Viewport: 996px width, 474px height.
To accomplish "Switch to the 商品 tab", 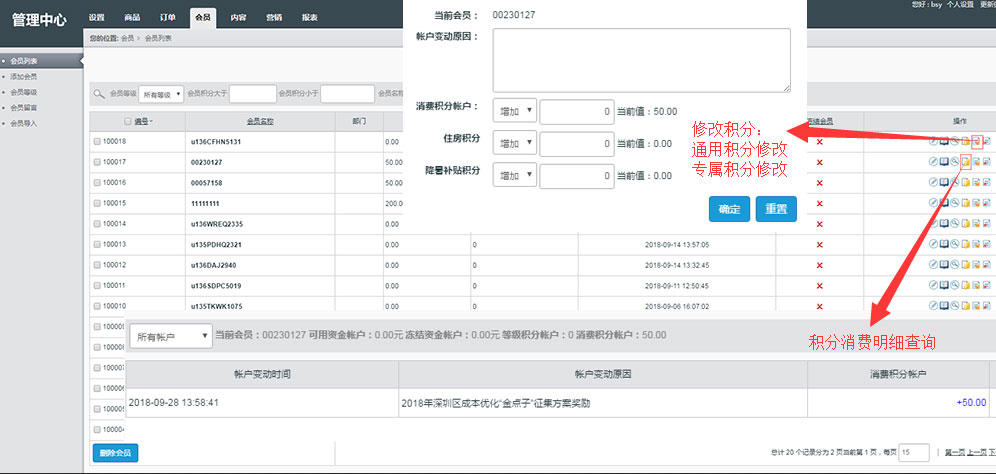I will click(132, 17).
